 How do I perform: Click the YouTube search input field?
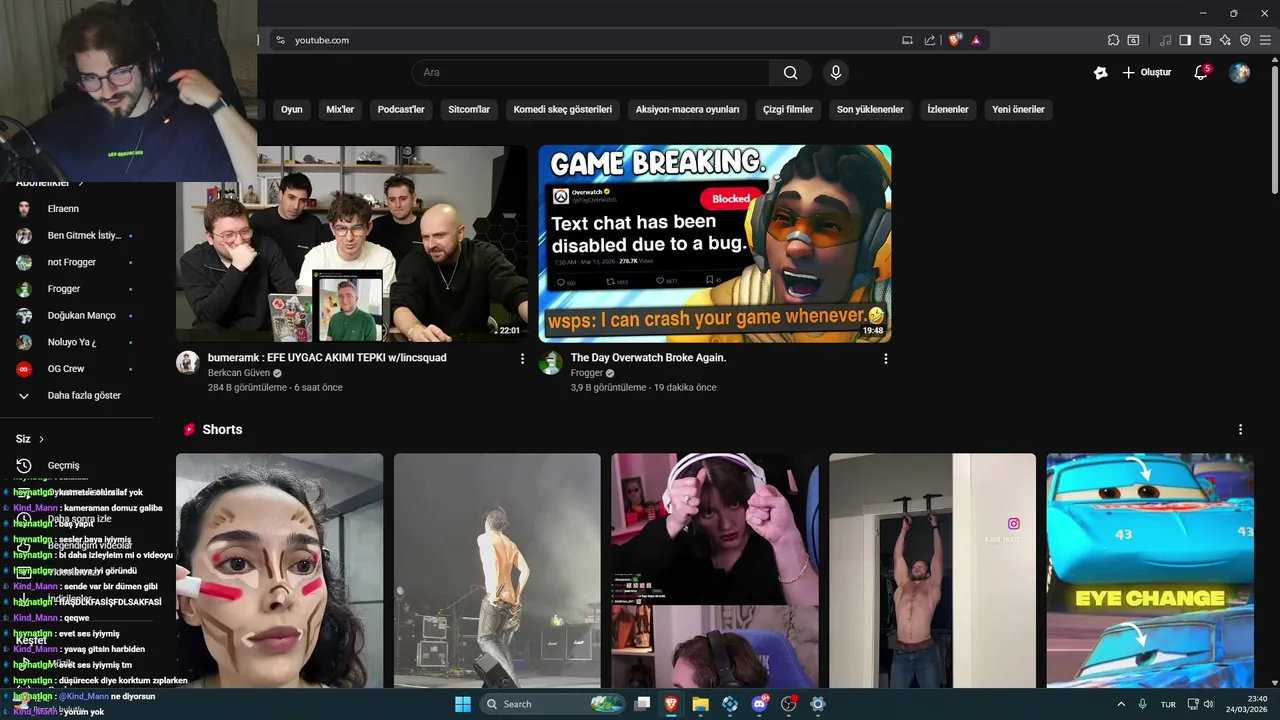coord(590,72)
